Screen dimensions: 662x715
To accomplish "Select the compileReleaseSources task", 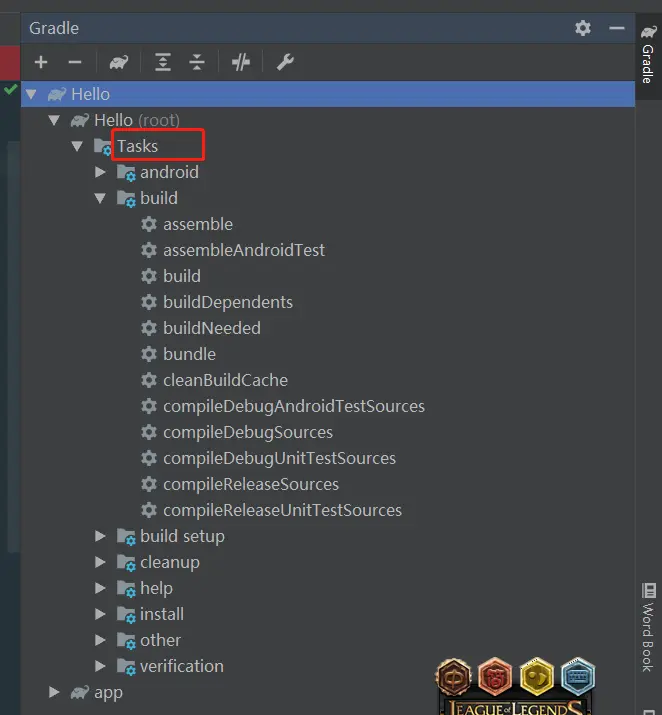I will [x=251, y=484].
